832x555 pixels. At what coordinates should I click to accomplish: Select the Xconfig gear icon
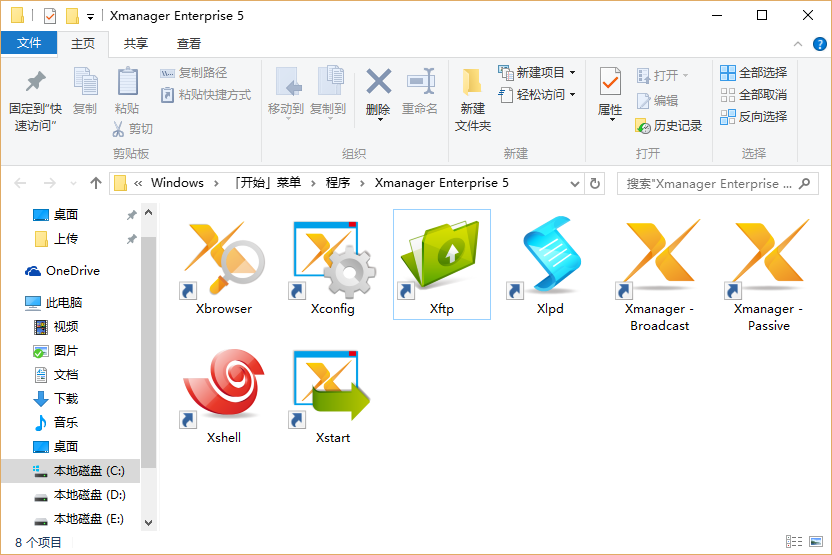click(333, 258)
